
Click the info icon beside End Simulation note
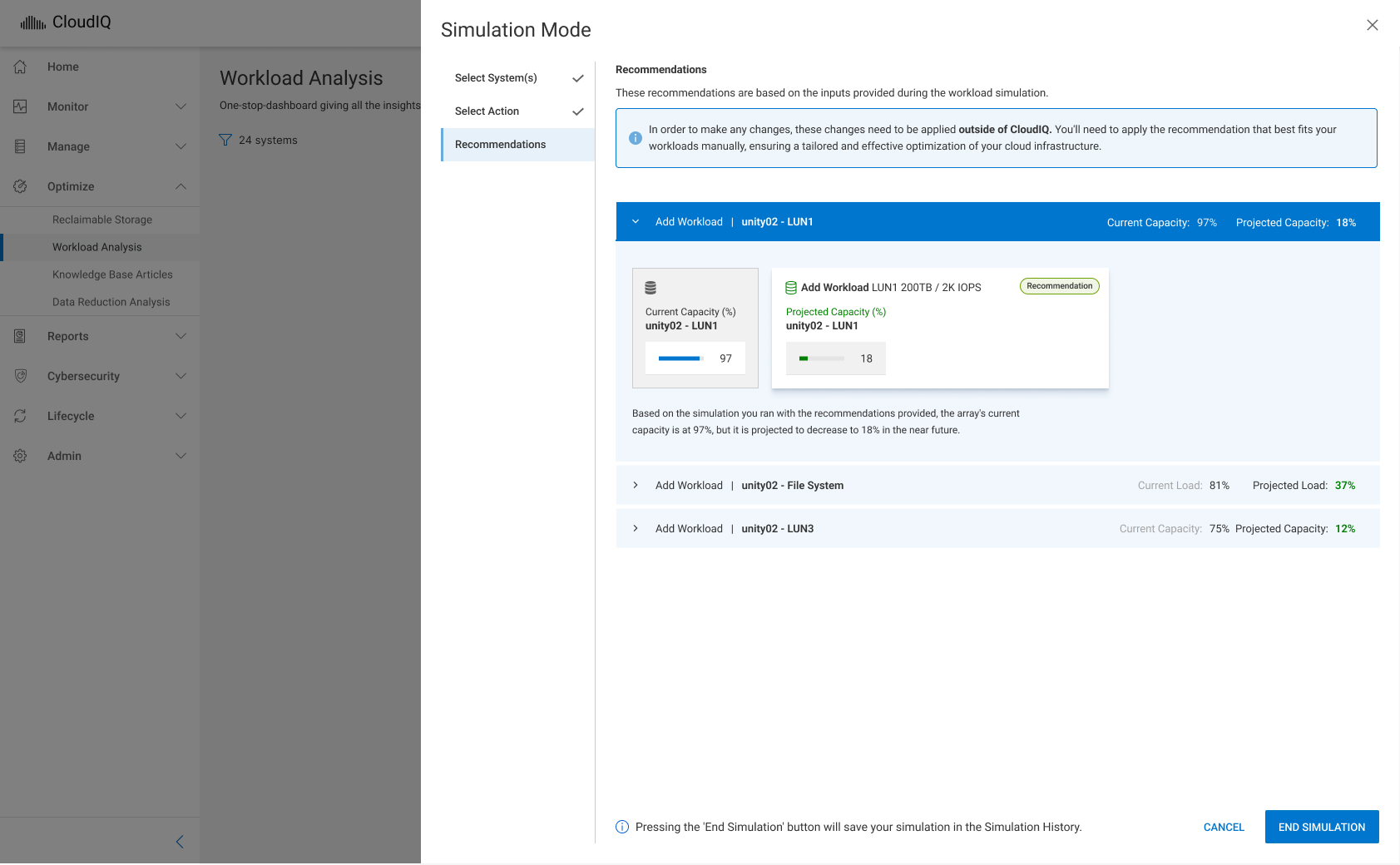point(622,827)
